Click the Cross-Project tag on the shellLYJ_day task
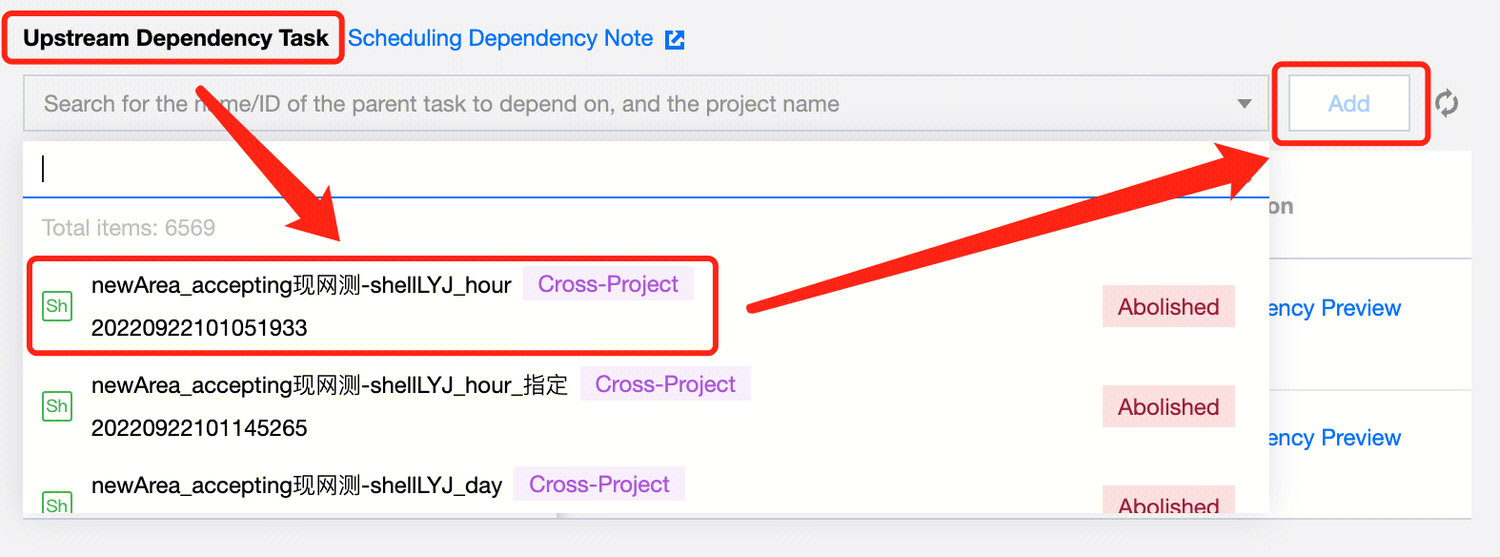1500x557 pixels. click(599, 485)
